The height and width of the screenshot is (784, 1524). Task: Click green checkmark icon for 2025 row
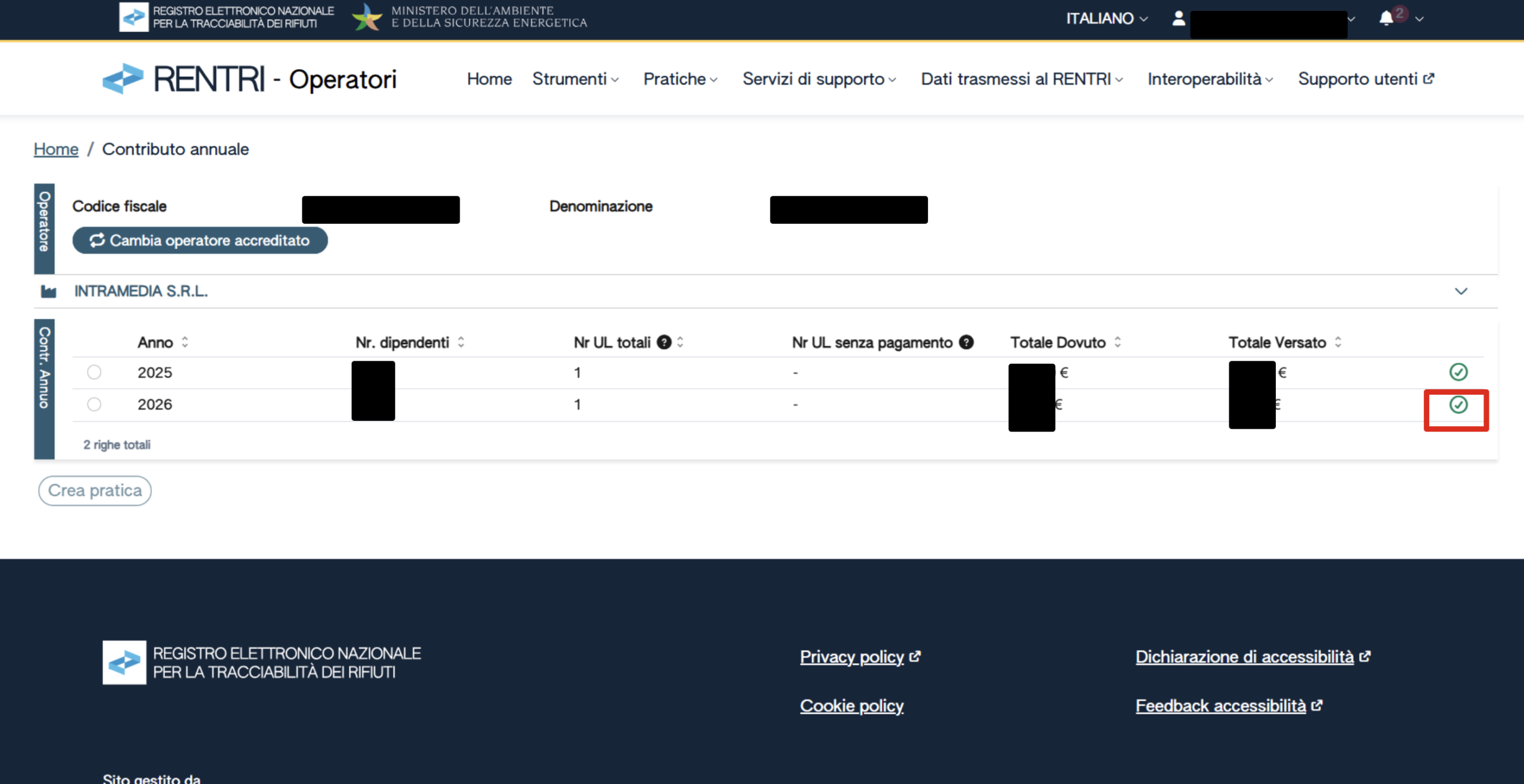(x=1458, y=372)
